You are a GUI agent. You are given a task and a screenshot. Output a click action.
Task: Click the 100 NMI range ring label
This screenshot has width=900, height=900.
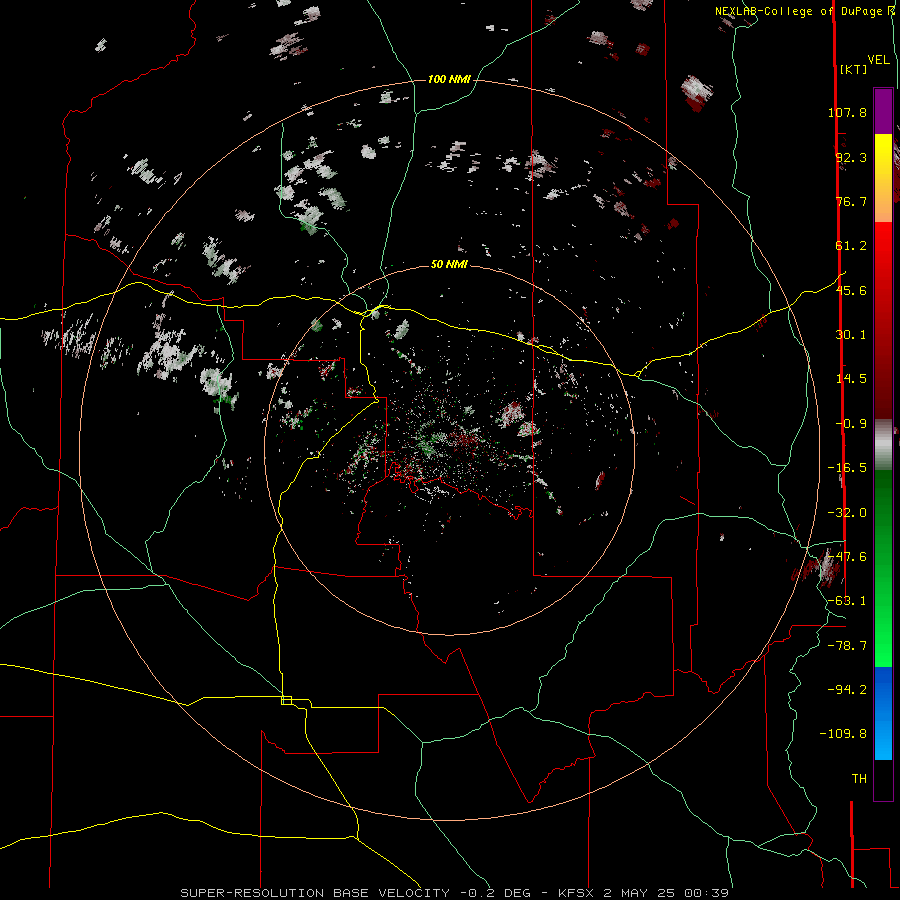[x=449, y=79]
